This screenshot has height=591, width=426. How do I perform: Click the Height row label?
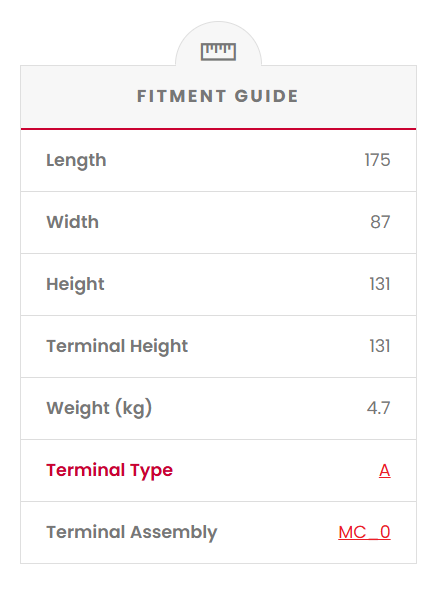(75, 284)
